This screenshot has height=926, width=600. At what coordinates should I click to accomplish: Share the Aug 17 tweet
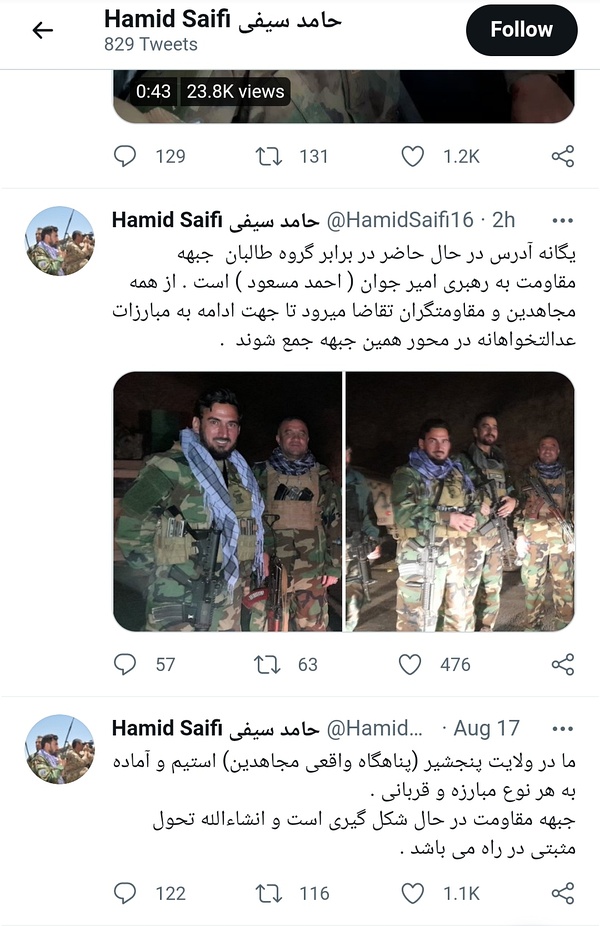pyautogui.click(x=563, y=894)
